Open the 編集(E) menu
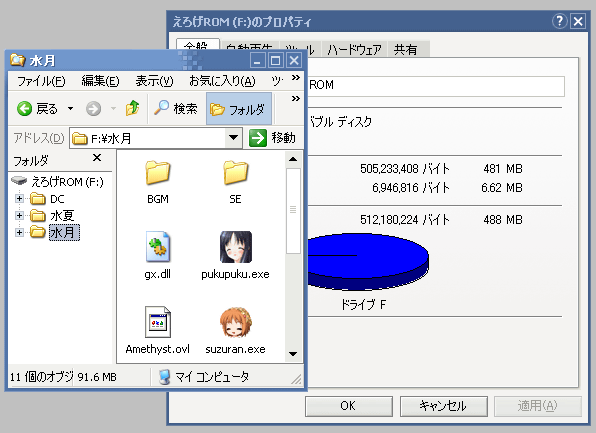This screenshot has height=433, width=596. [x=100, y=81]
